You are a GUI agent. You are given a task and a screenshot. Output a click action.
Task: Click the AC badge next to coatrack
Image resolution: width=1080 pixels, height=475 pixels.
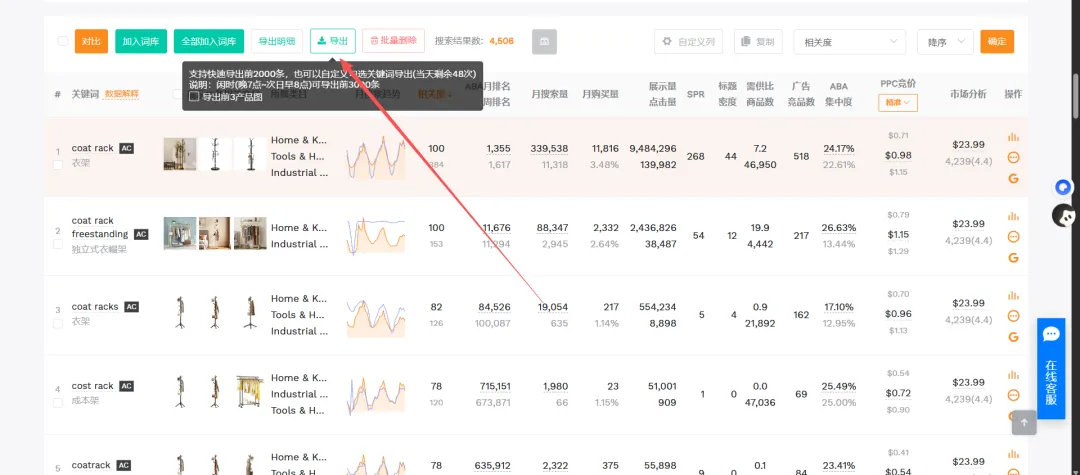point(123,465)
